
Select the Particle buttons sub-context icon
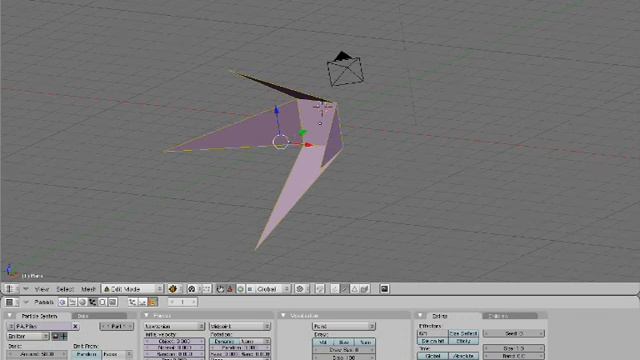pos(152,302)
